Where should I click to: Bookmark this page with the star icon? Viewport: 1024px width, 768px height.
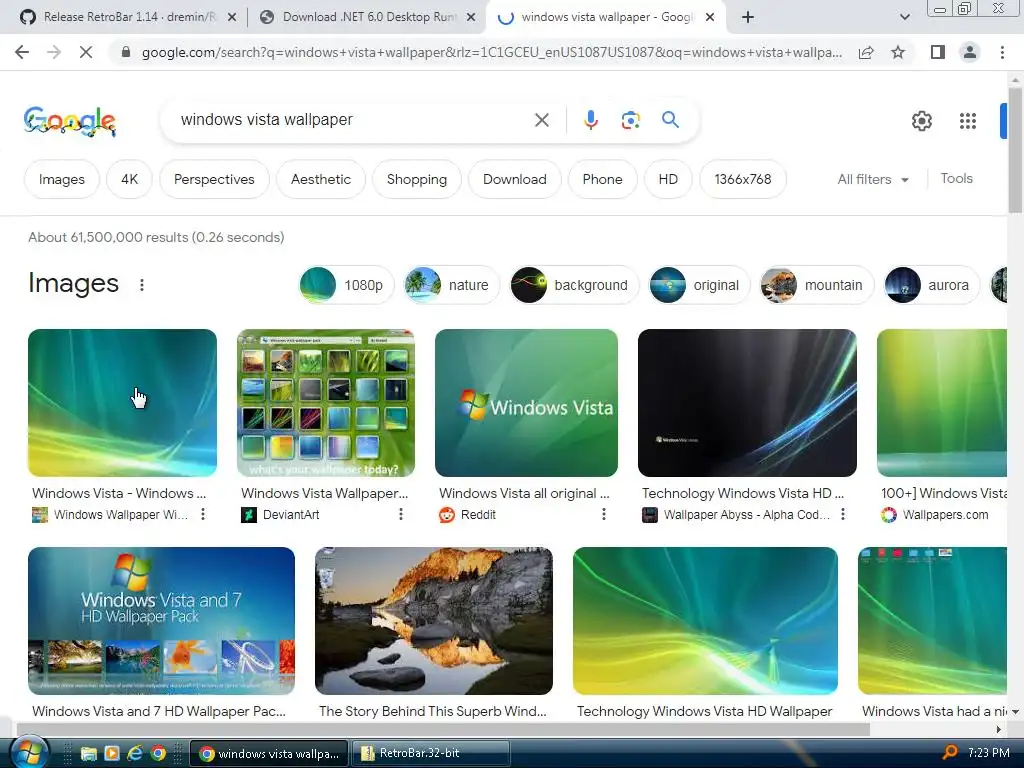tap(898, 52)
